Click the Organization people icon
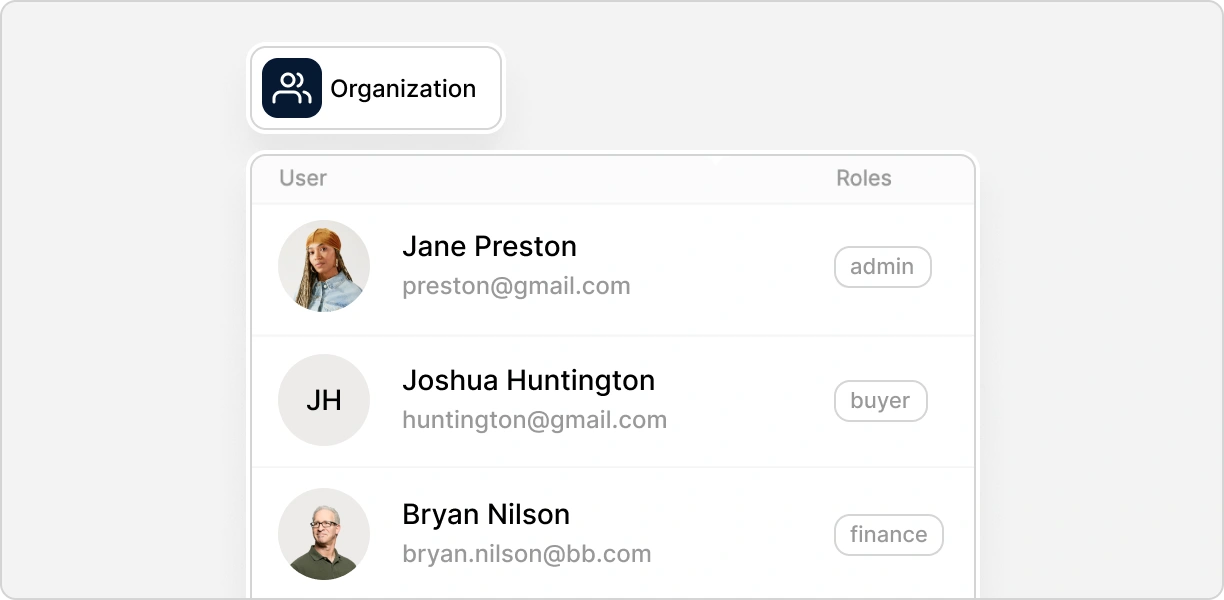 pyautogui.click(x=292, y=88)
